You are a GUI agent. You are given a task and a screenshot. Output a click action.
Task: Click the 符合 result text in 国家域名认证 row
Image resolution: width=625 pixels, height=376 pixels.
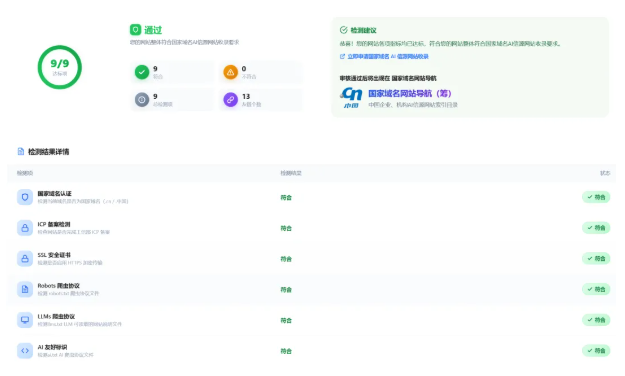tap(286, 197)
